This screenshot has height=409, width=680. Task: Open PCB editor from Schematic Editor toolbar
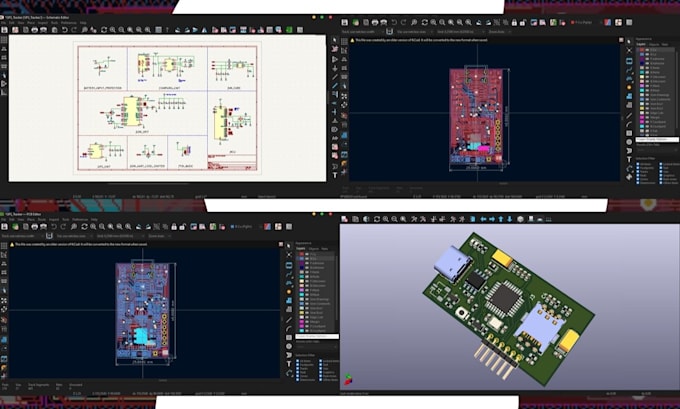click(x=289, y=29)
